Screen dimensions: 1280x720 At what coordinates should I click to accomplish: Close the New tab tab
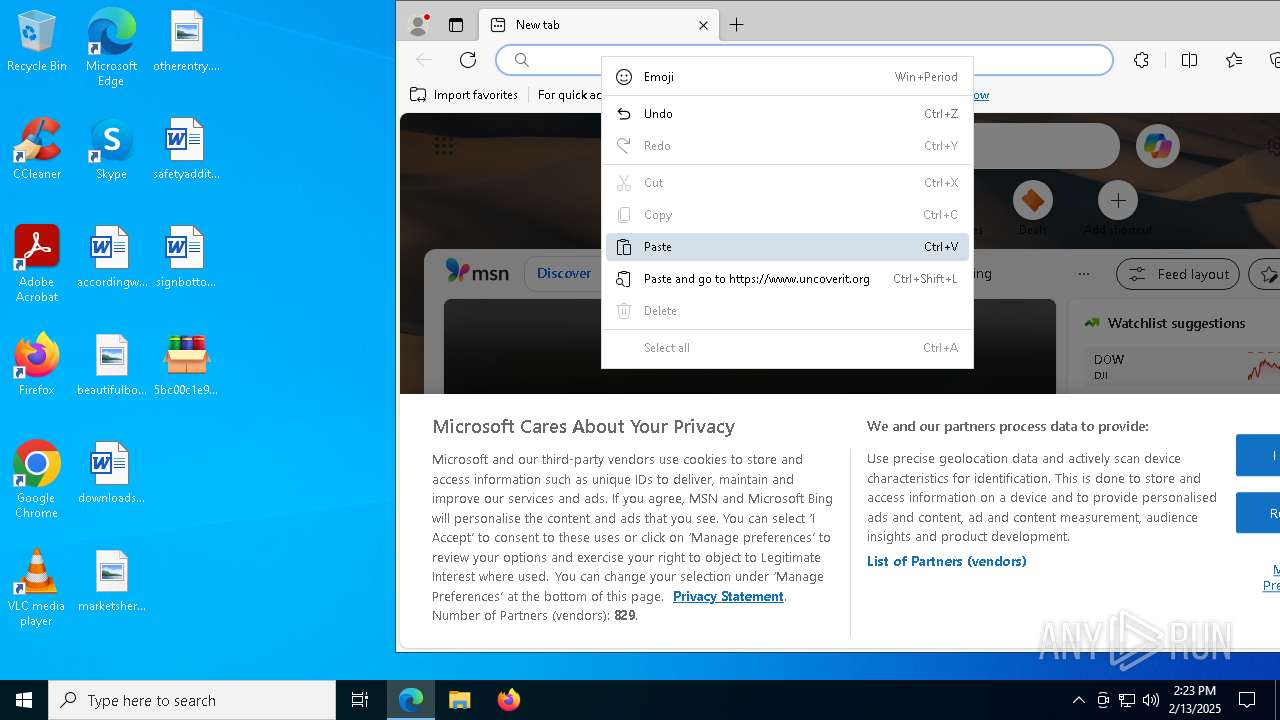[x=703, y=25]
